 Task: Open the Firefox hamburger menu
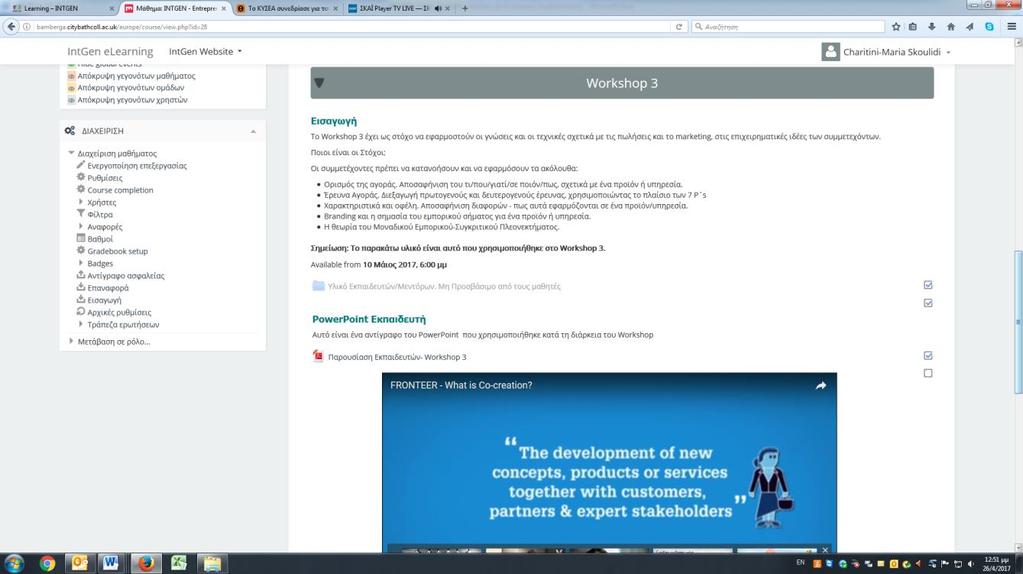[x=1011, y=27]
